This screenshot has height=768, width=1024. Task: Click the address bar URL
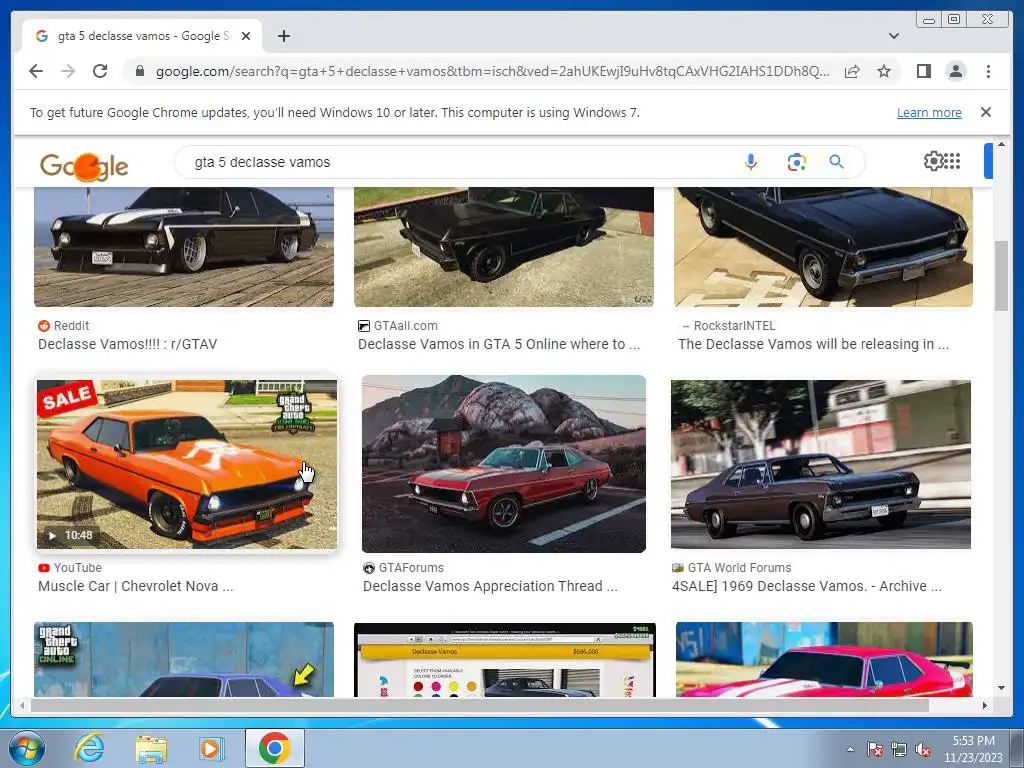tap(492, 71)
